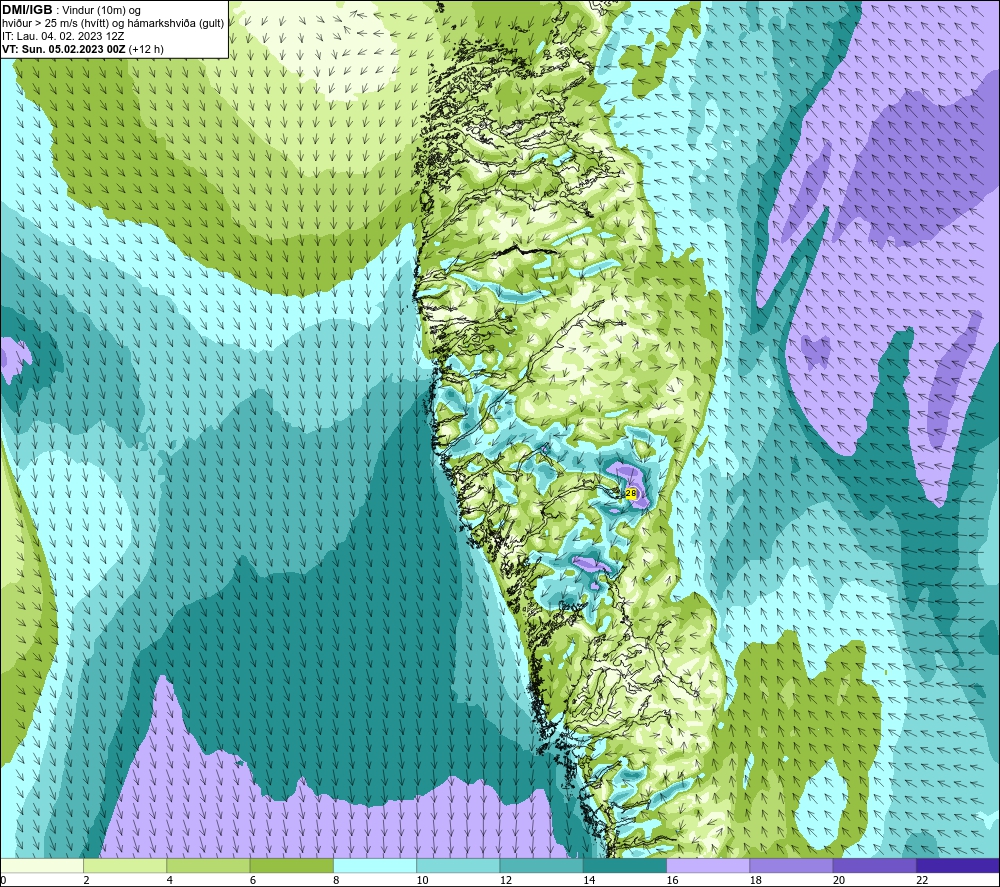The image size is (1000, 887).
Task: Click the 20-22 m/s legend swatch
Action: click(874, 865)
